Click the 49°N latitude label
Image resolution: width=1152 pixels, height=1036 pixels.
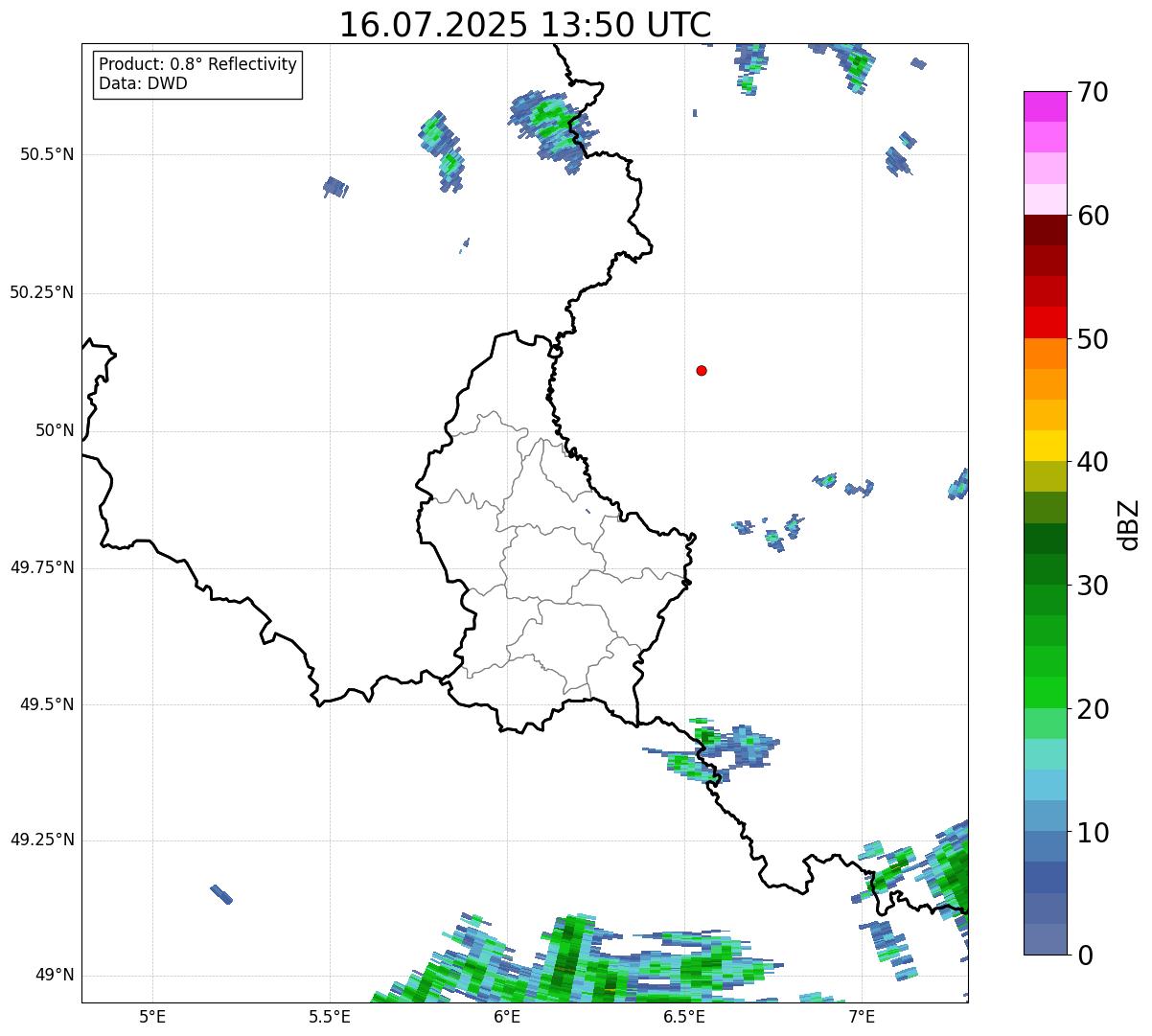pos(55,975)
